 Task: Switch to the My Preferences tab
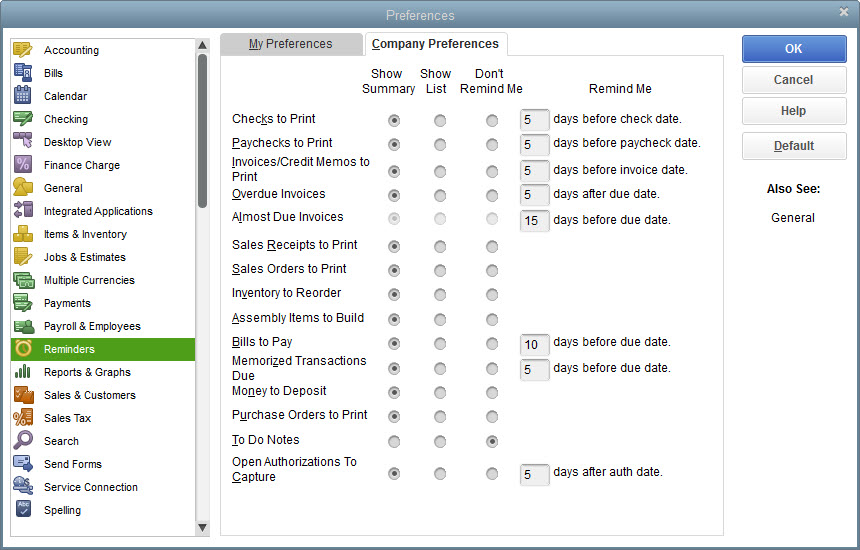(290, 44)
